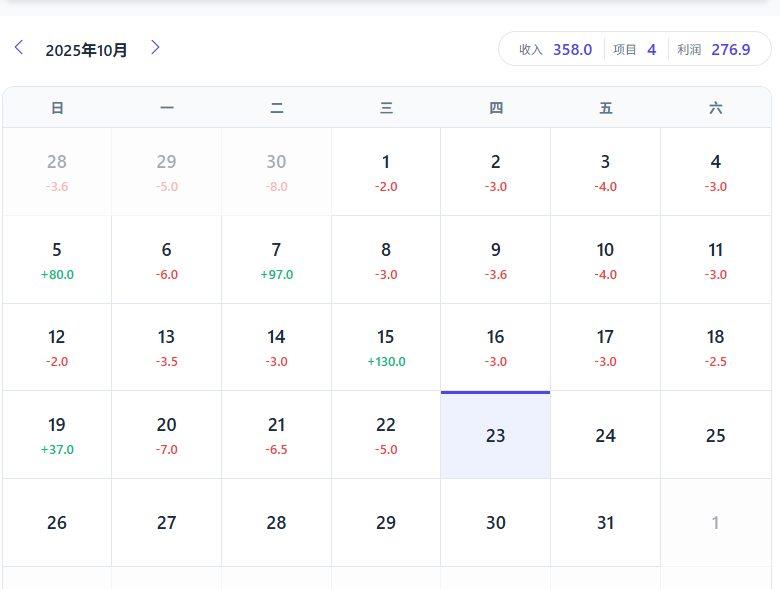Select October 17 cell
This screenshot has height=589, width=780.
point(605,347)
